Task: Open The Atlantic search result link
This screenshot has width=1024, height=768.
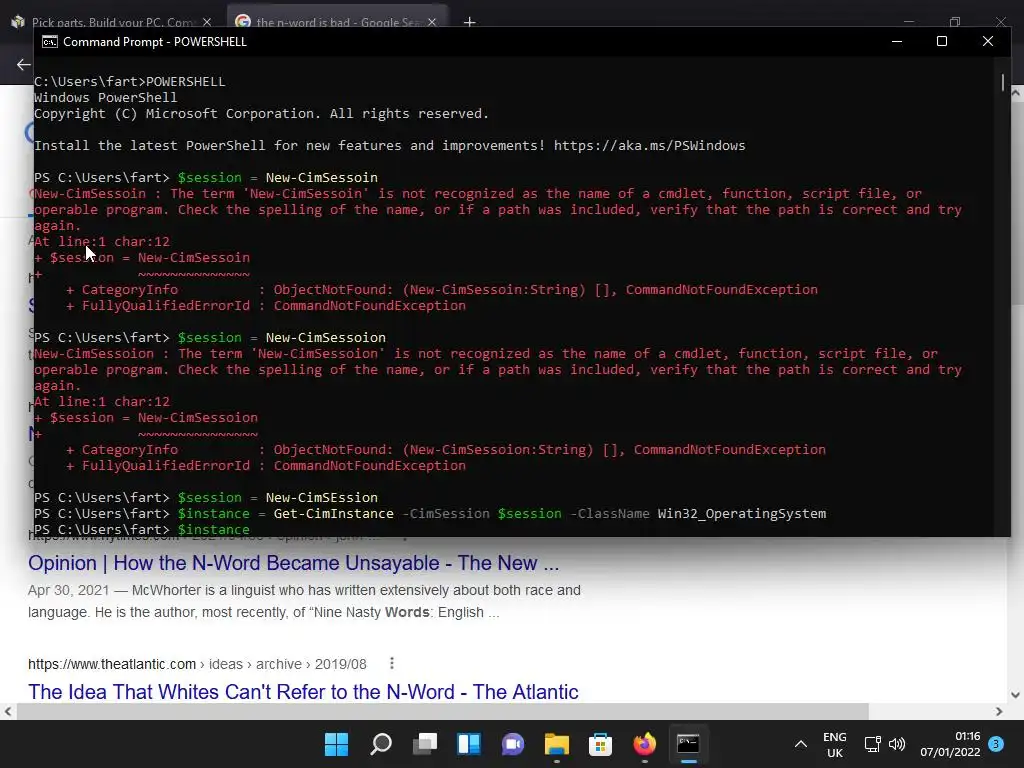Action: (x=303, y=692)
